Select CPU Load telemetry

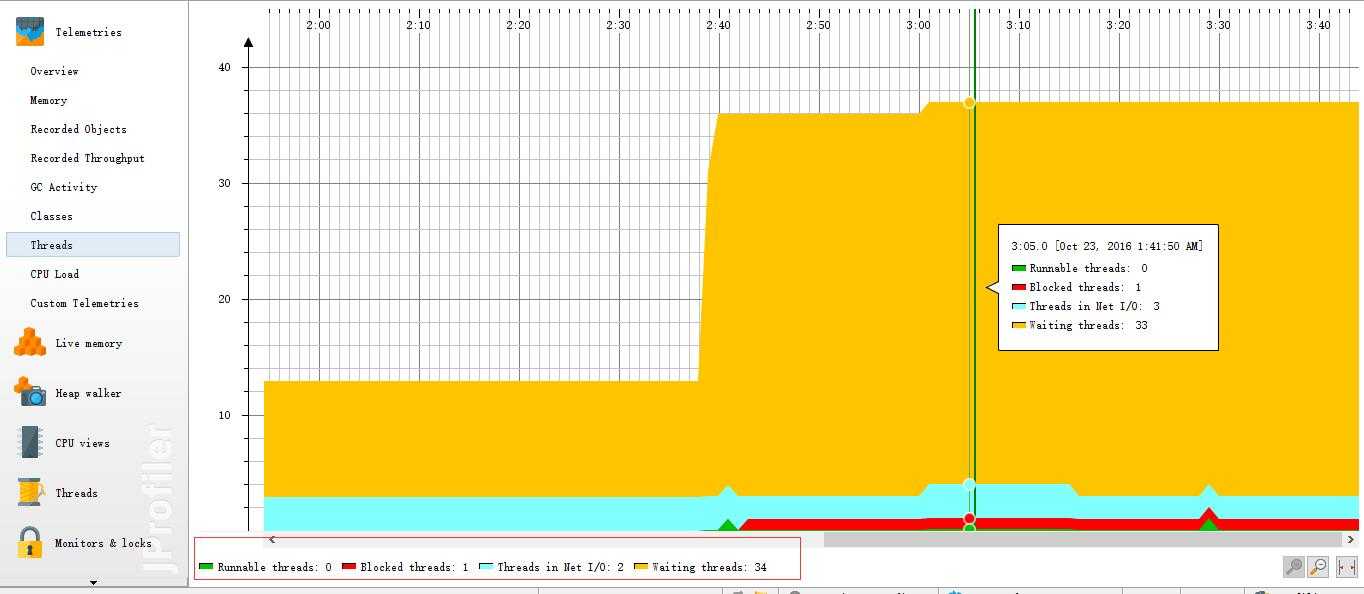[92, 274]
